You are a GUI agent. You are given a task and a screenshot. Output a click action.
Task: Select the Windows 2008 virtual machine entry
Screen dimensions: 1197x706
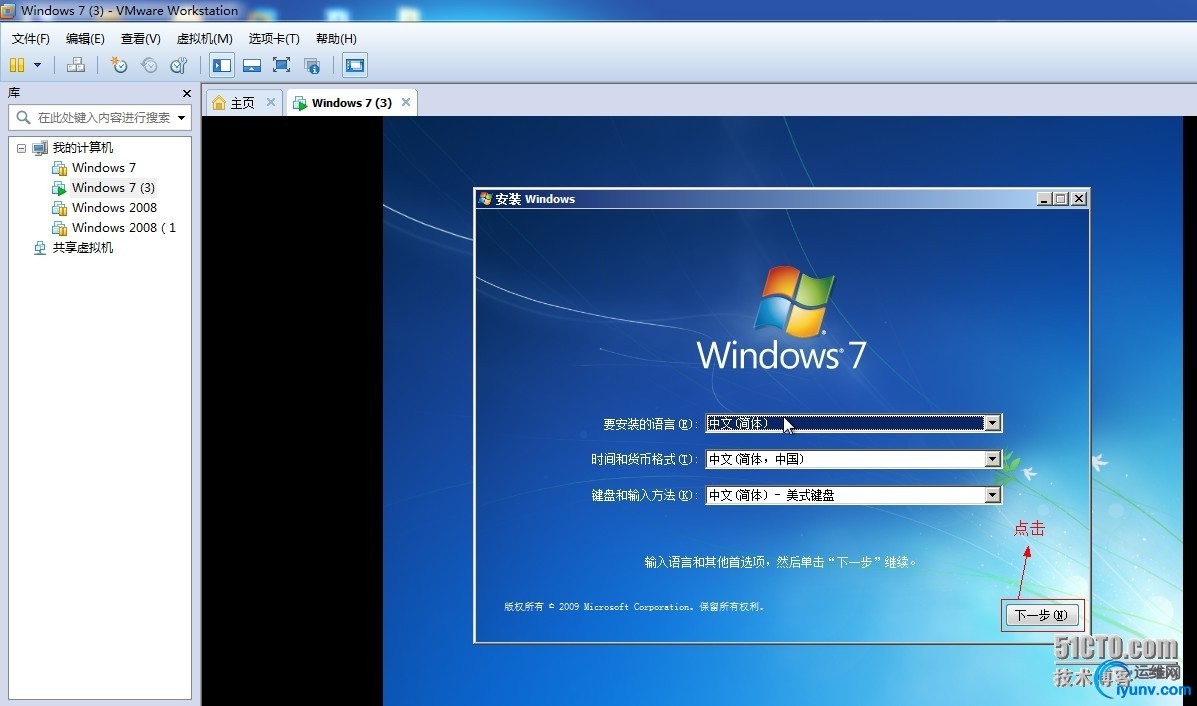click(115, 208)
